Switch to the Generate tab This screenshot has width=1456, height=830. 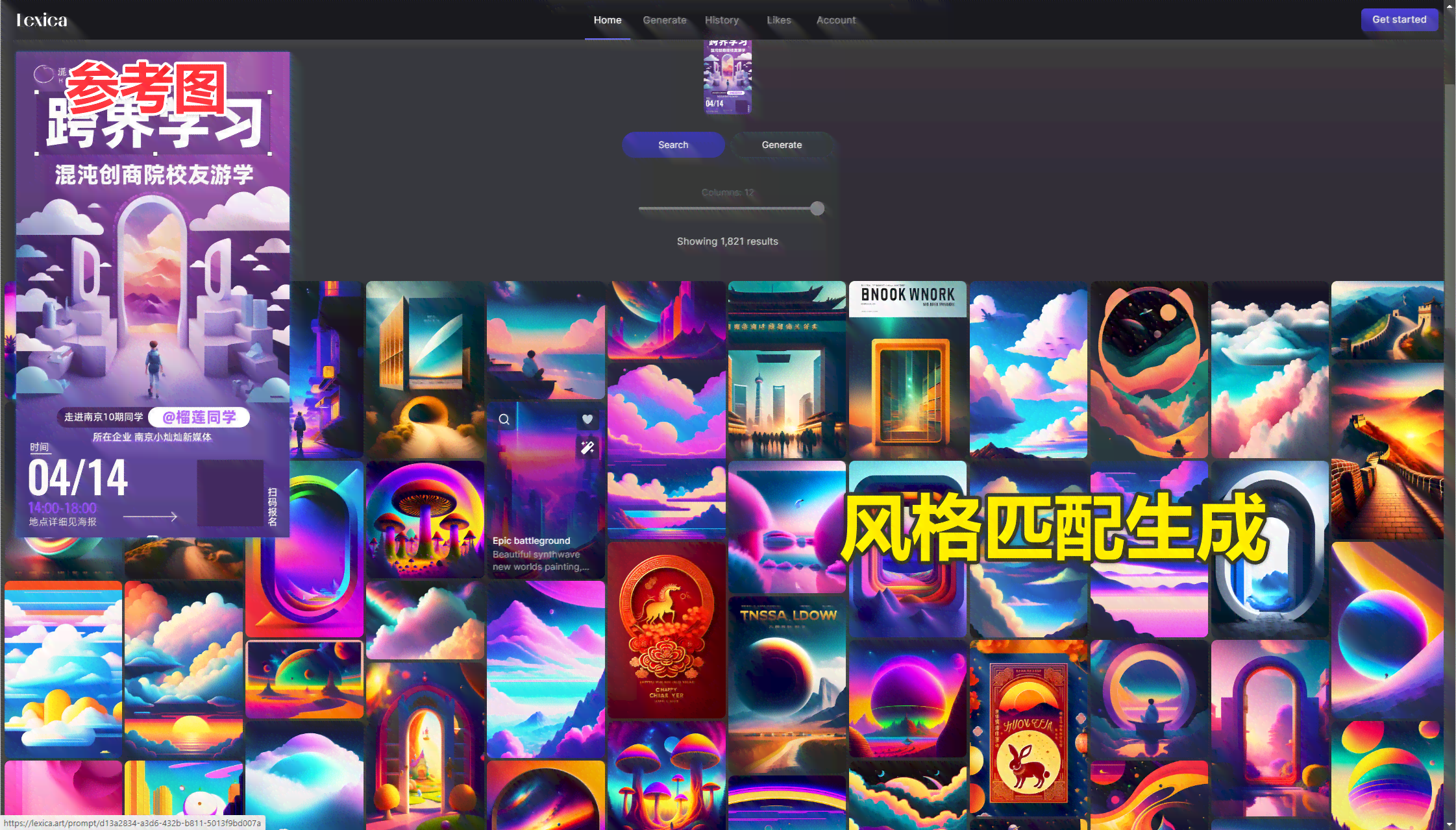coord(665,19)
